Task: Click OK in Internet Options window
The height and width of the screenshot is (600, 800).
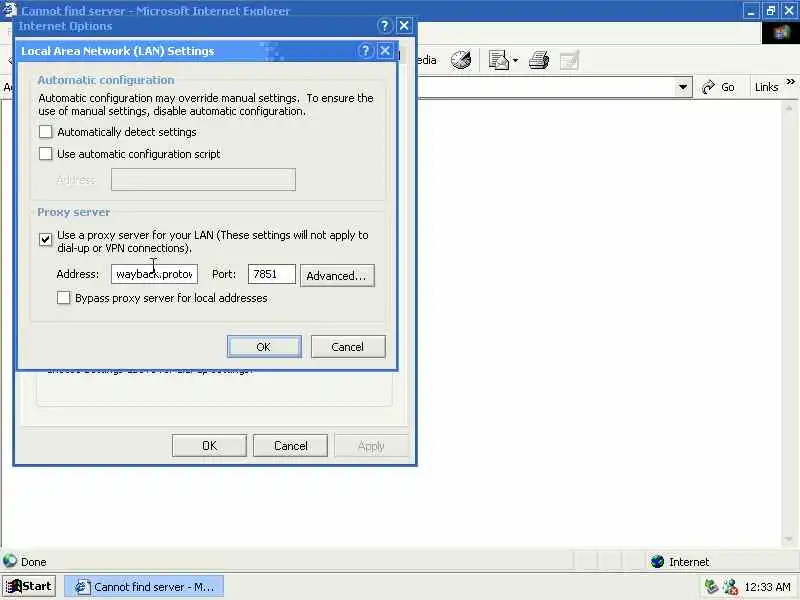Action: tap(209, 445)
